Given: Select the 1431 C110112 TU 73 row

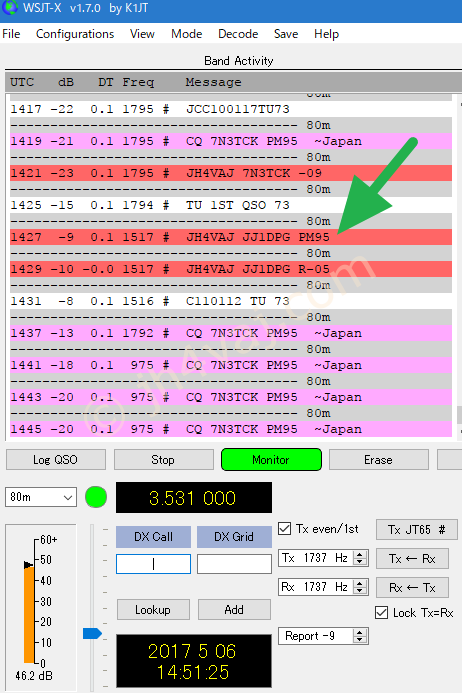Looking at the screenshot, I should pyautogui.click(x=231, y=301).
